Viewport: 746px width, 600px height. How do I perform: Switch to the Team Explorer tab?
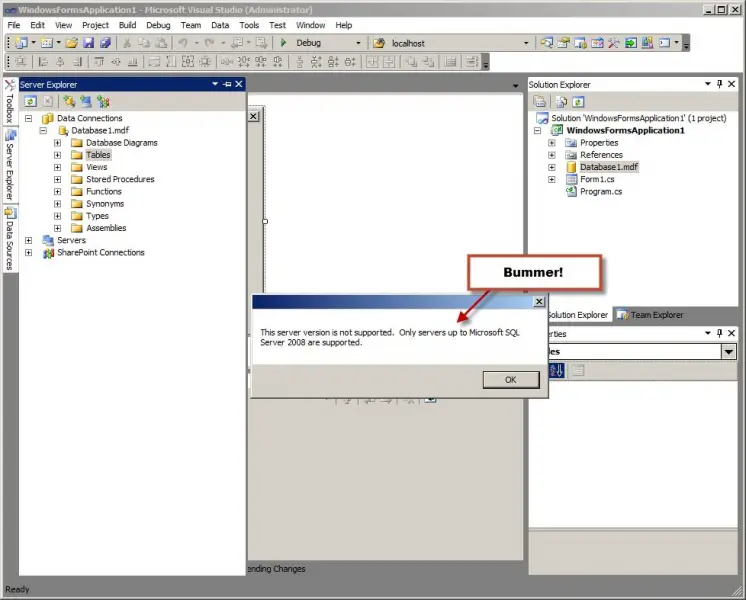pyautogui.click(x=650, y=315)
